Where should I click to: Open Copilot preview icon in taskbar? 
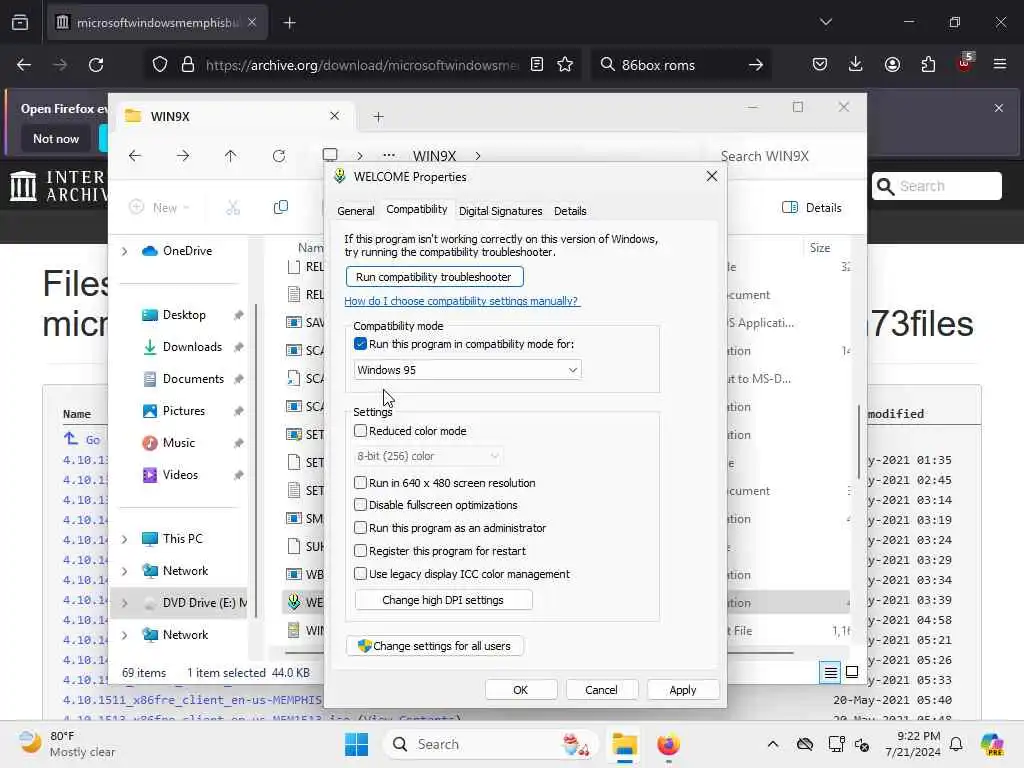pos(992,744)
